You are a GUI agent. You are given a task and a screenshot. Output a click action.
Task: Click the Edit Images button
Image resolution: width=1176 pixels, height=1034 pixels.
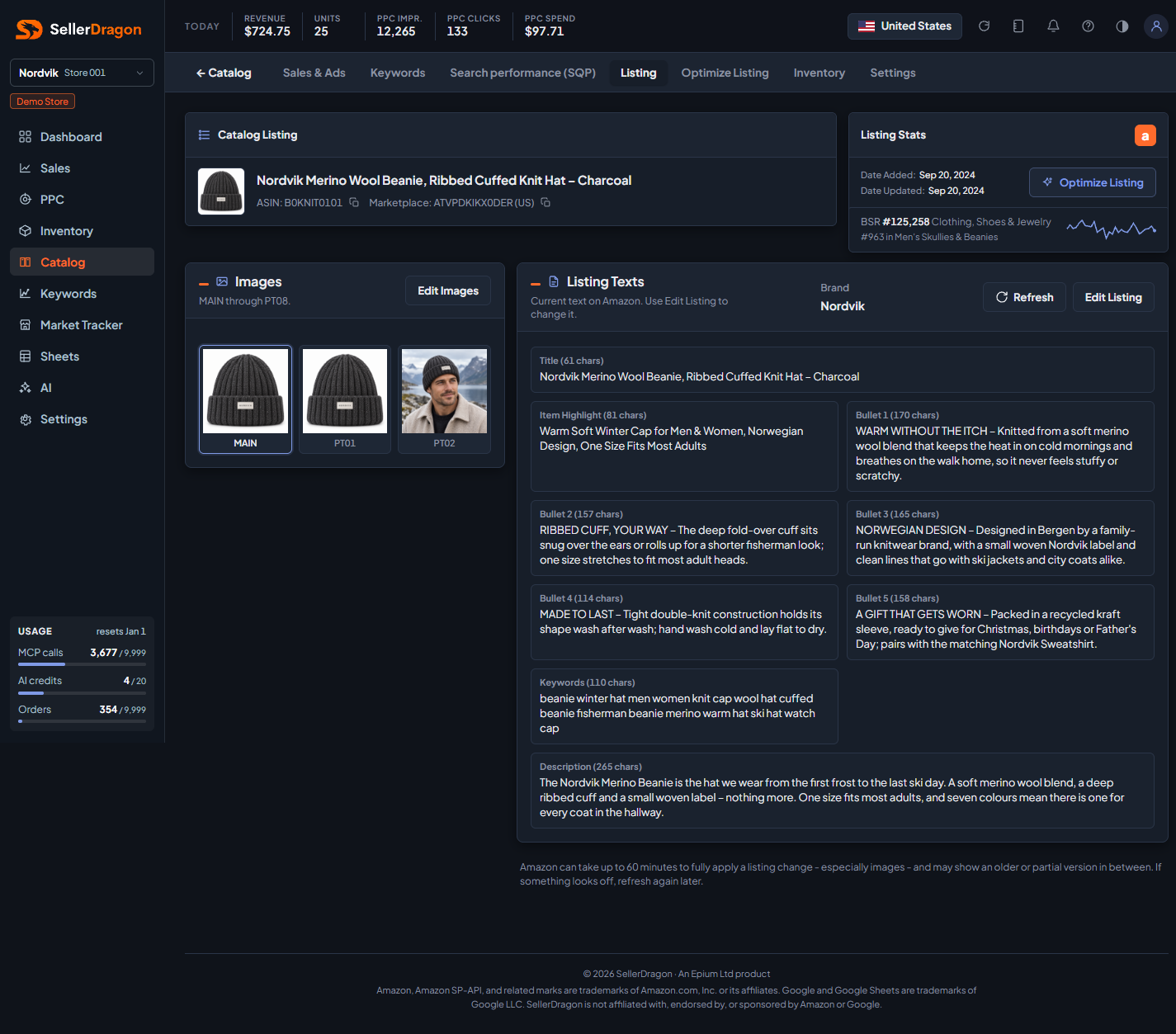coord(448,290)
